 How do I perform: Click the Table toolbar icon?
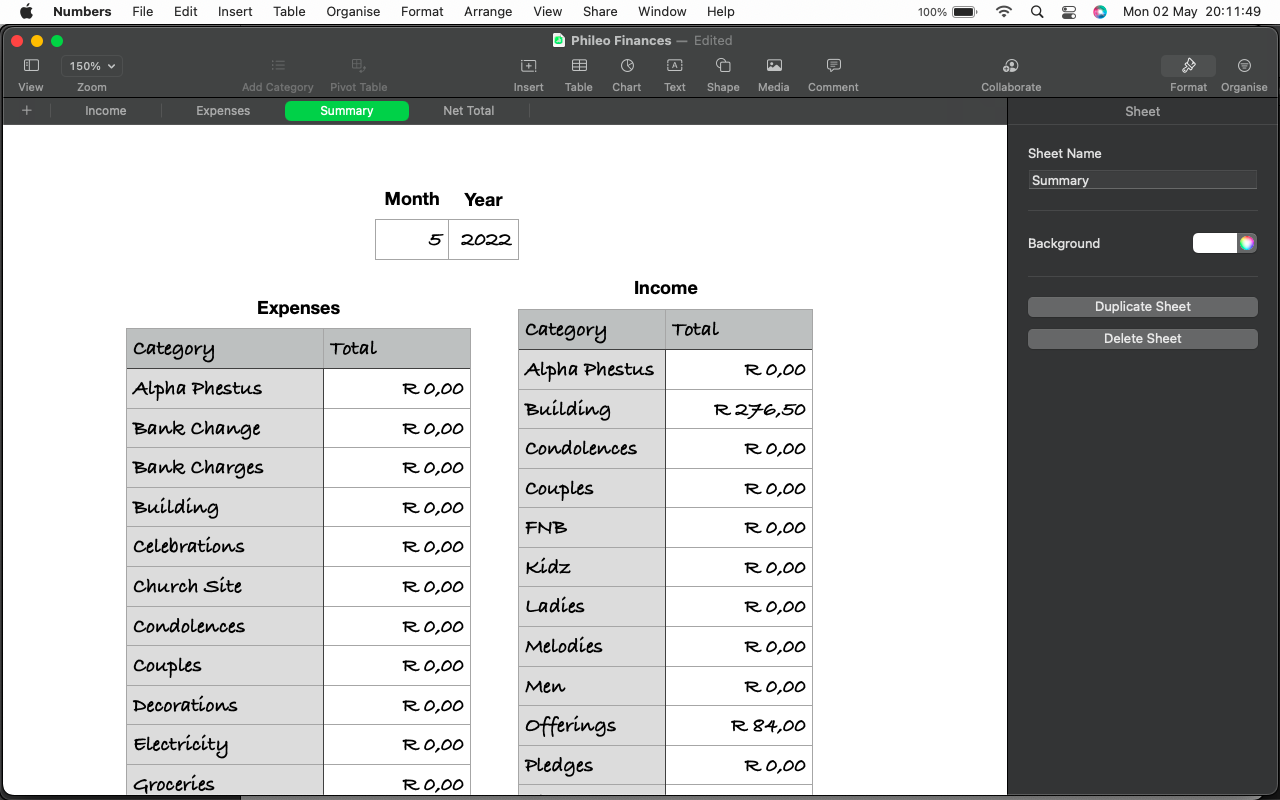coord(579,66)
